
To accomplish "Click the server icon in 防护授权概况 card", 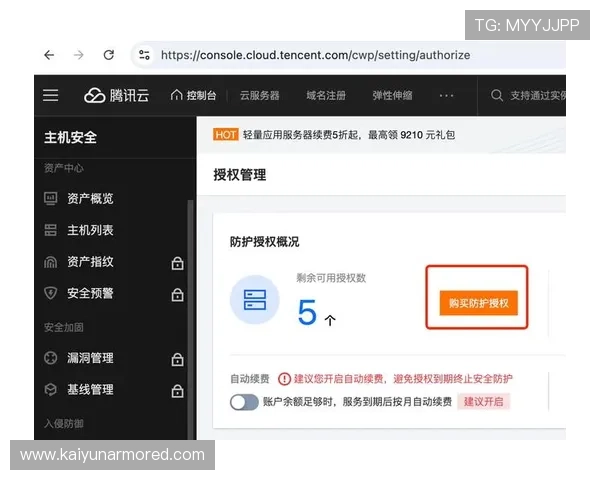I will pos(254,300).
